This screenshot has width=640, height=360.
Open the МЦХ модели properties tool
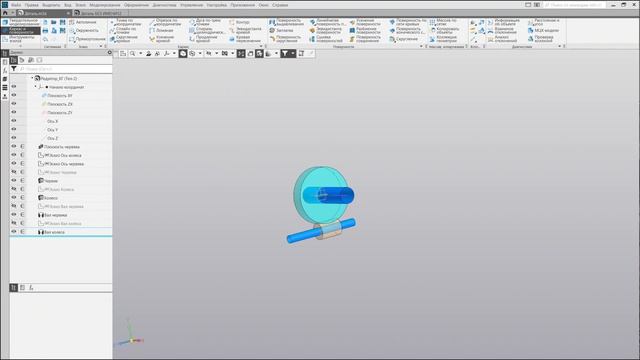tap(543, 31)
